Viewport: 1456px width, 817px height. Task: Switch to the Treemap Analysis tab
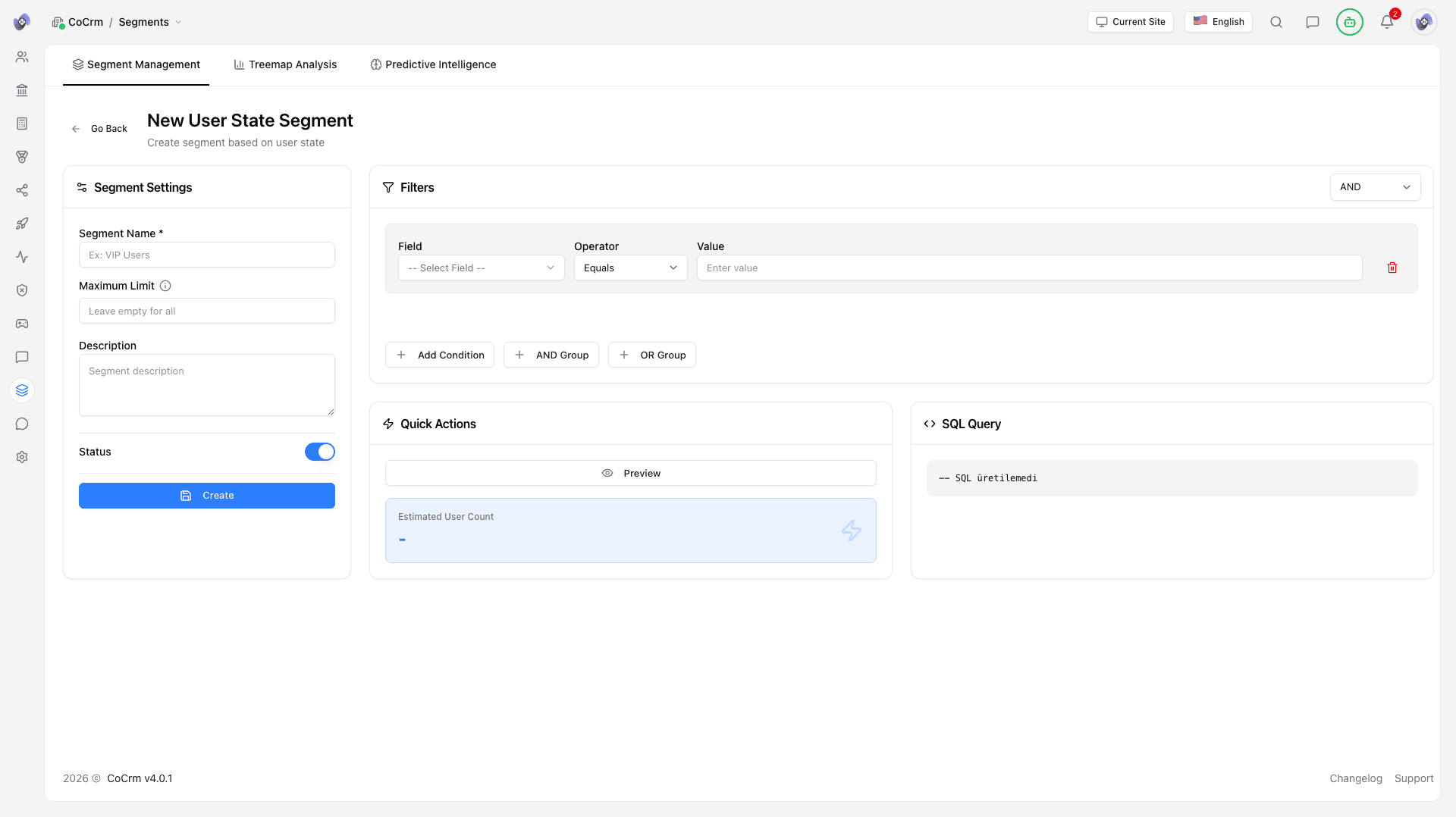point(285,64)
